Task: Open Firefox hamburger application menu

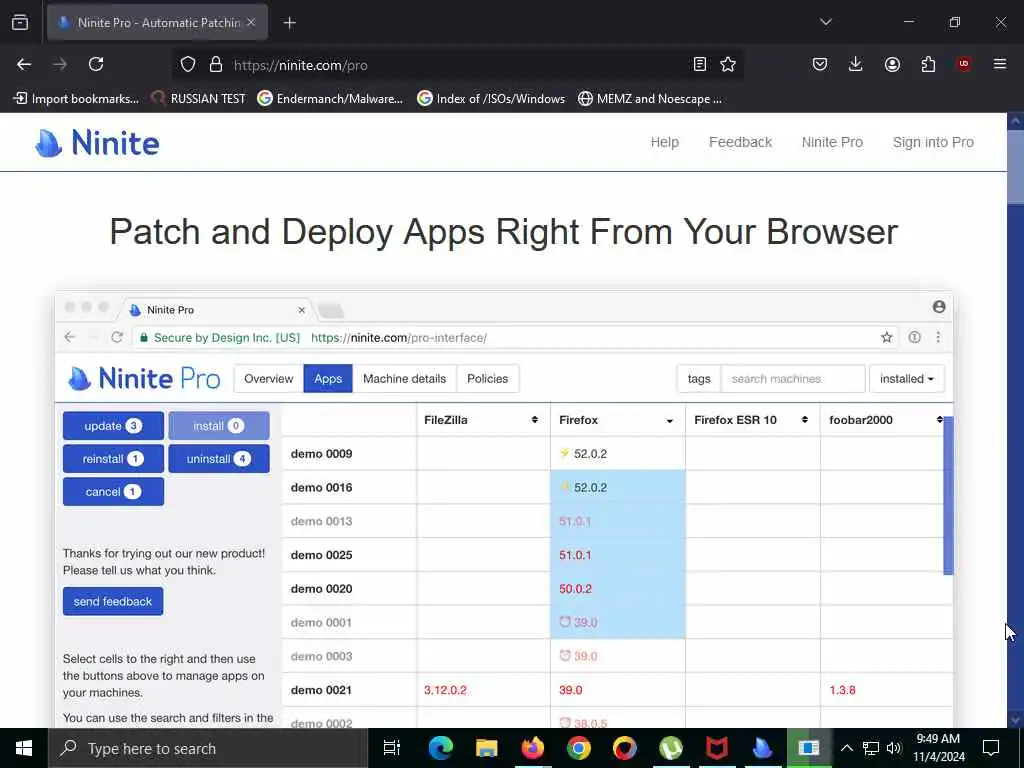Action: point(999,64)
